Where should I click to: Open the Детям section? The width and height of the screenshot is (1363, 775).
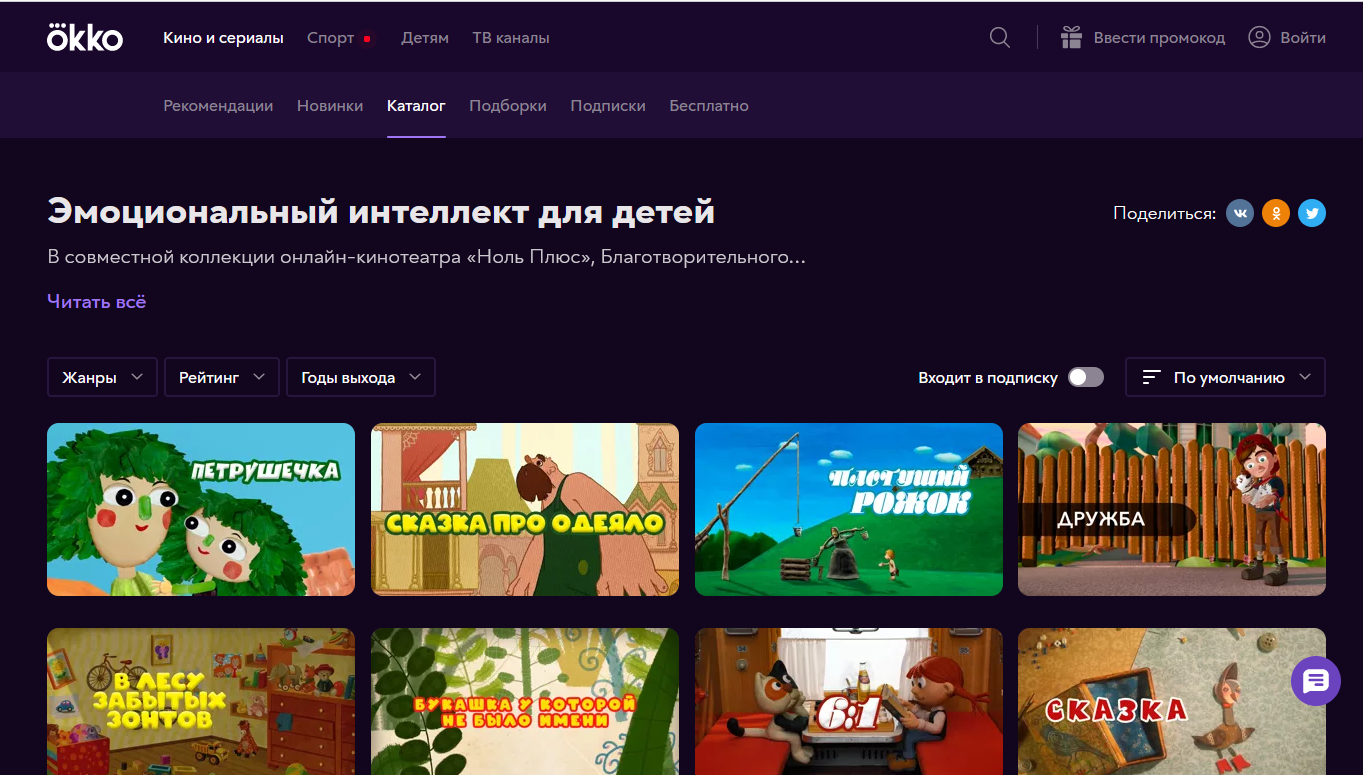click(x=425, y=38)
